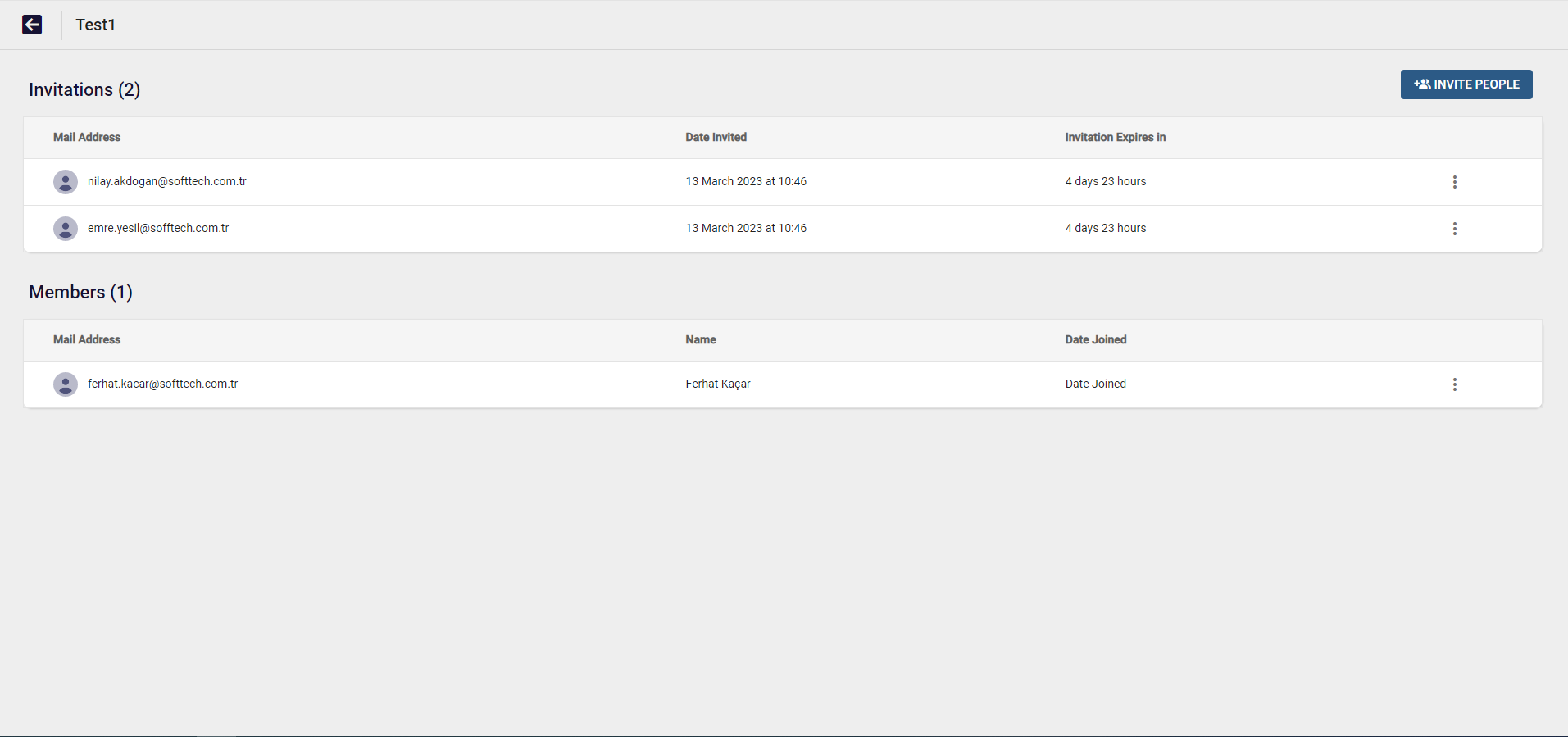Click the back arrow icon

[32, 25]
